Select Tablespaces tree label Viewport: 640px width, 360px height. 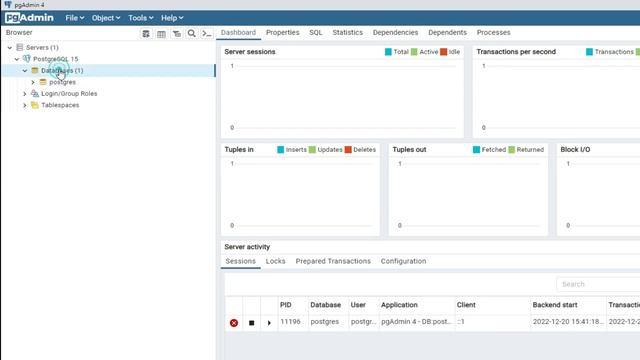(x=60, y=105)
